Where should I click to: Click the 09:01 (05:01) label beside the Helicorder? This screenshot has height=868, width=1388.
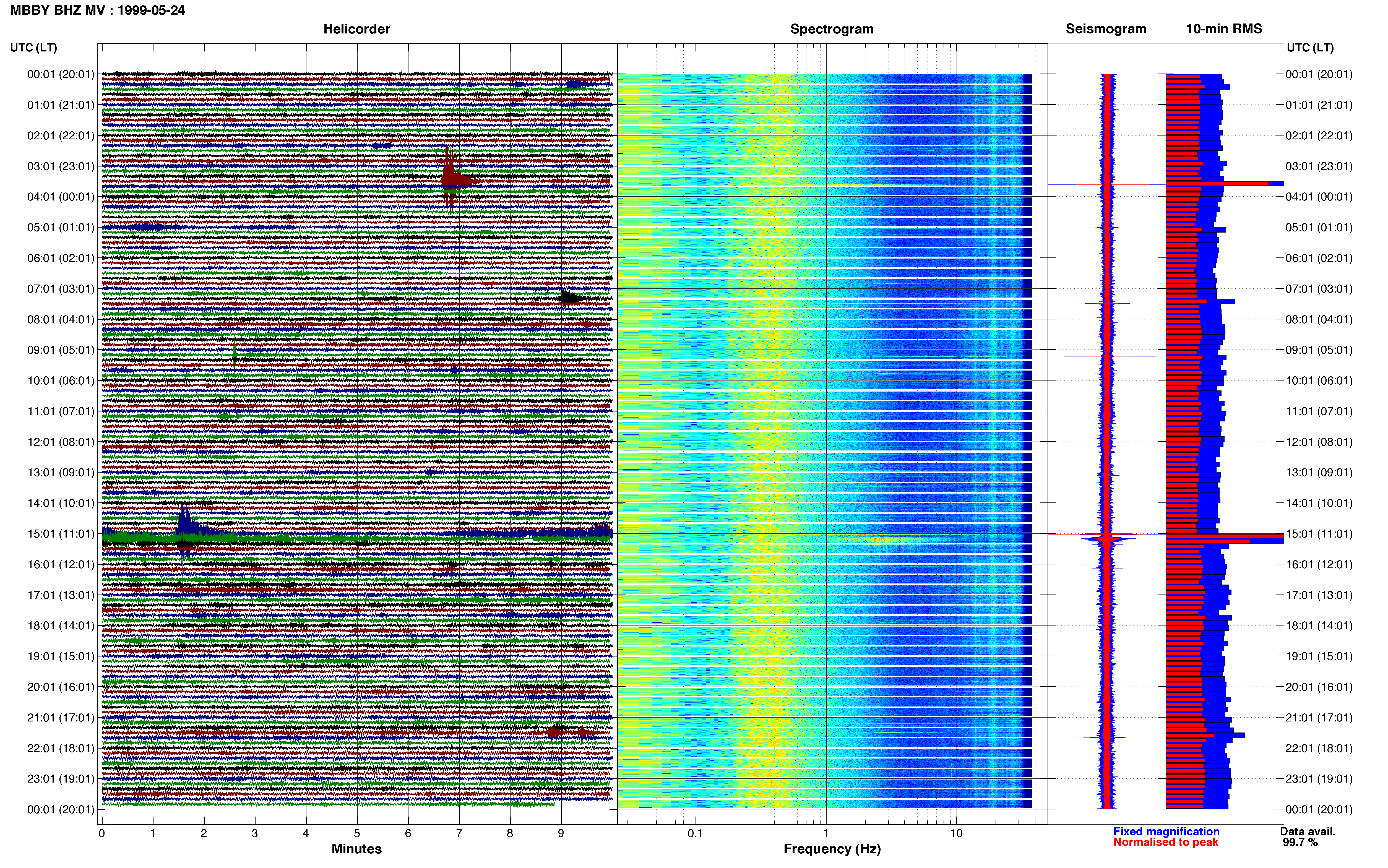click(x=61, y=350)
